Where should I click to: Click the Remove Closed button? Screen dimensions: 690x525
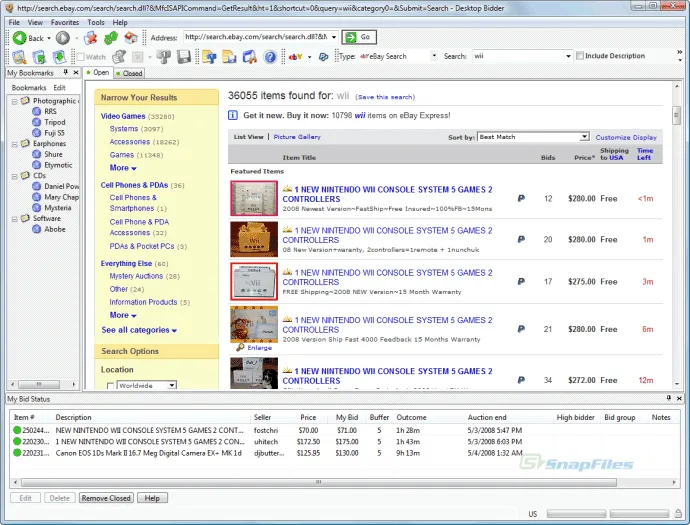tap(106, 498)
